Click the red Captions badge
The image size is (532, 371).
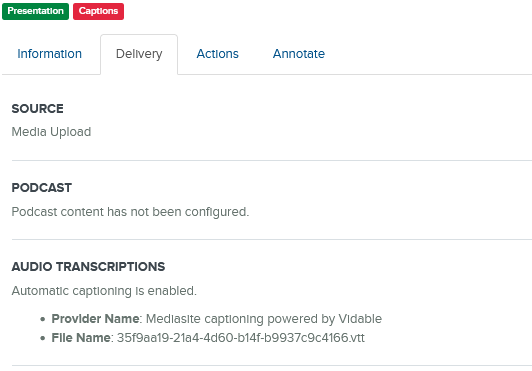[x=98, y=11]
